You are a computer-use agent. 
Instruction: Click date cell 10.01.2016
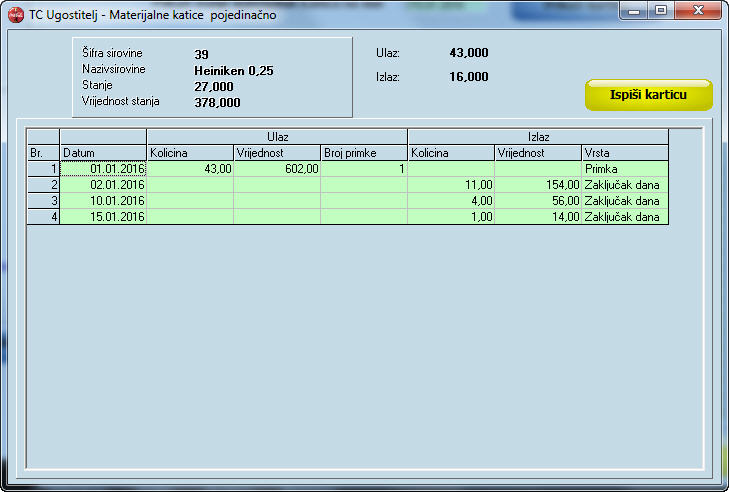point(103,200)
